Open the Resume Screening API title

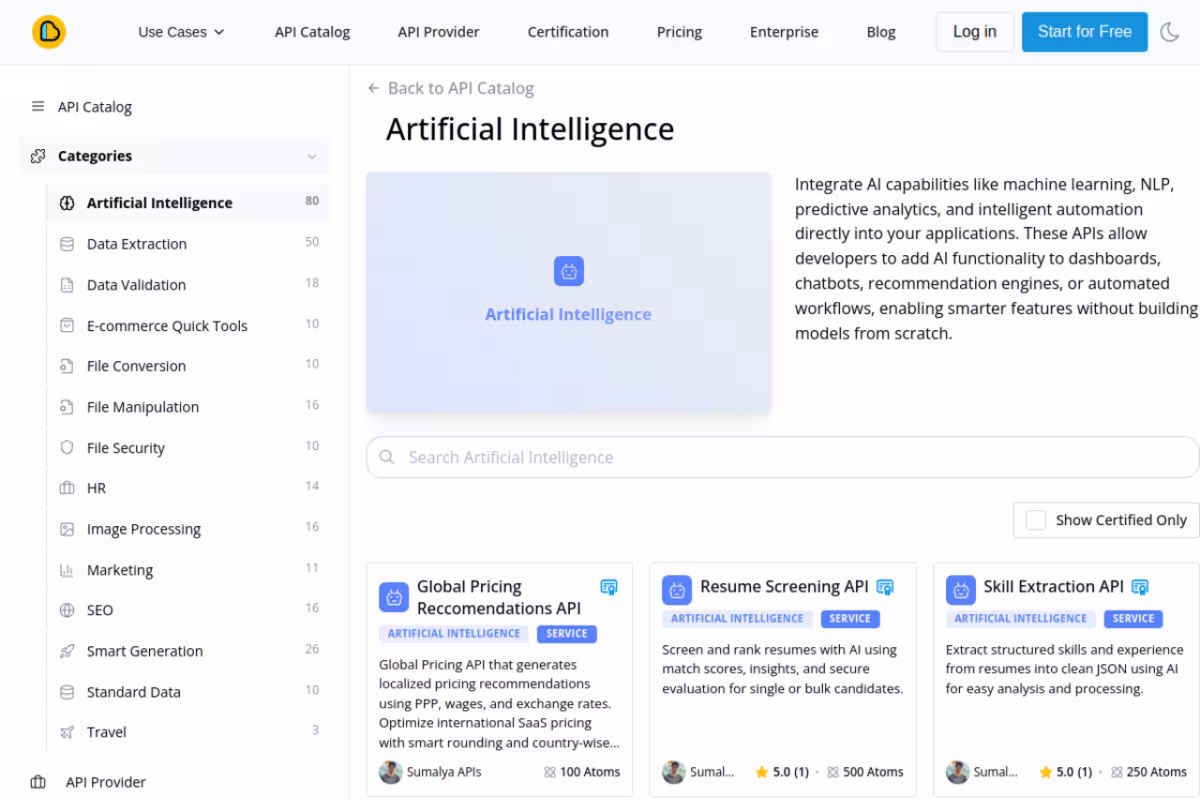784,586
